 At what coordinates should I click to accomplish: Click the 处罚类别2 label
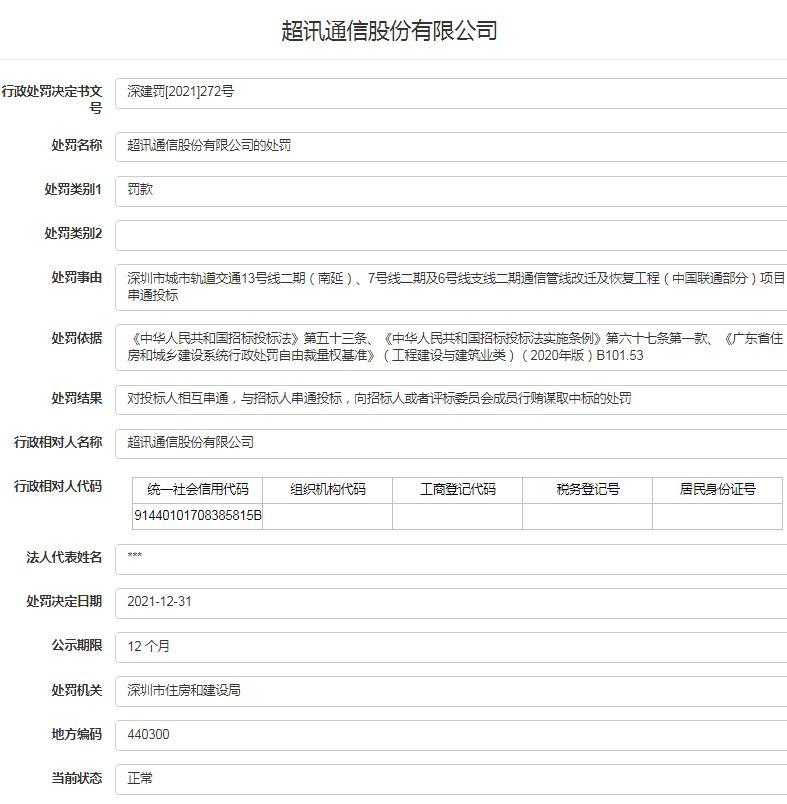point(73,234)
